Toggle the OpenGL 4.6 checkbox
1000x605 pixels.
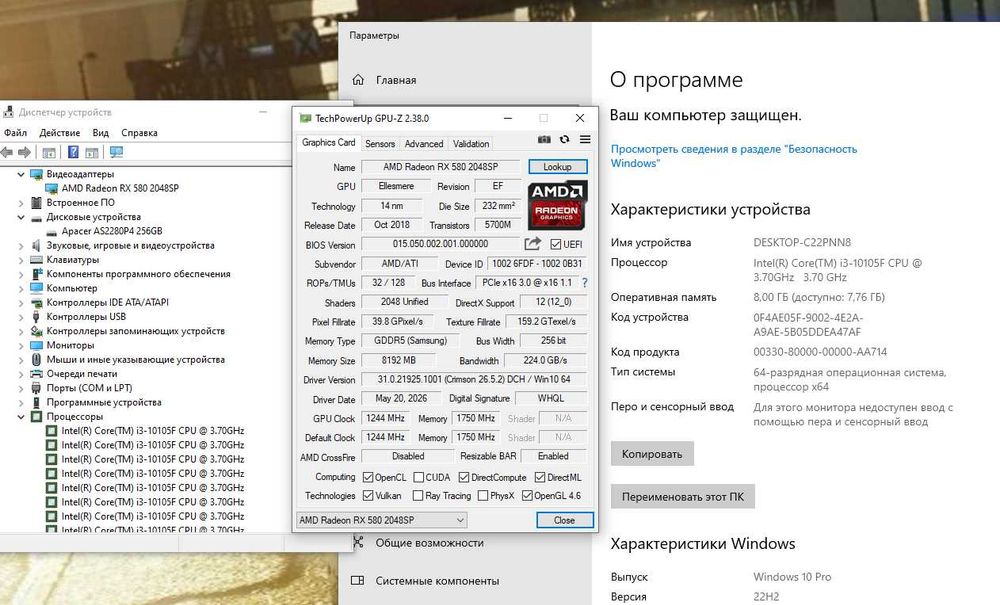[527, 495]
